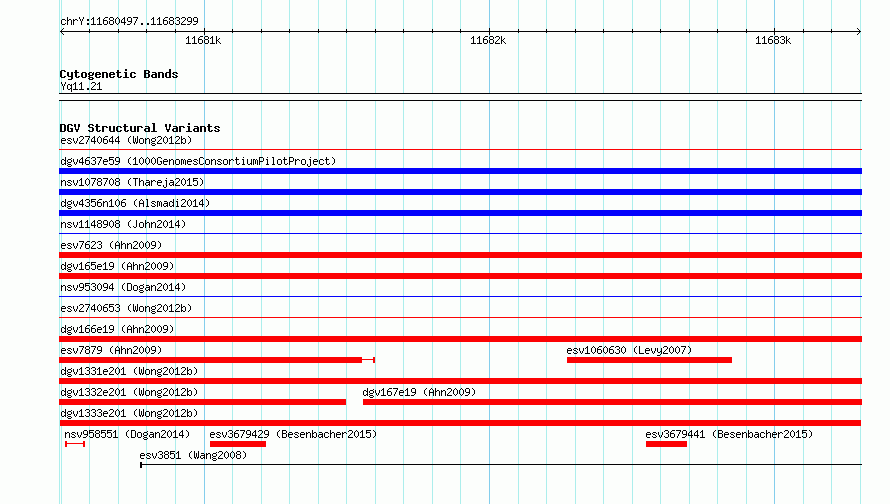Open esv3679441 (Besenbacher2015) label
This screenshot has width=890, height=504.
(x=729, y=434)
